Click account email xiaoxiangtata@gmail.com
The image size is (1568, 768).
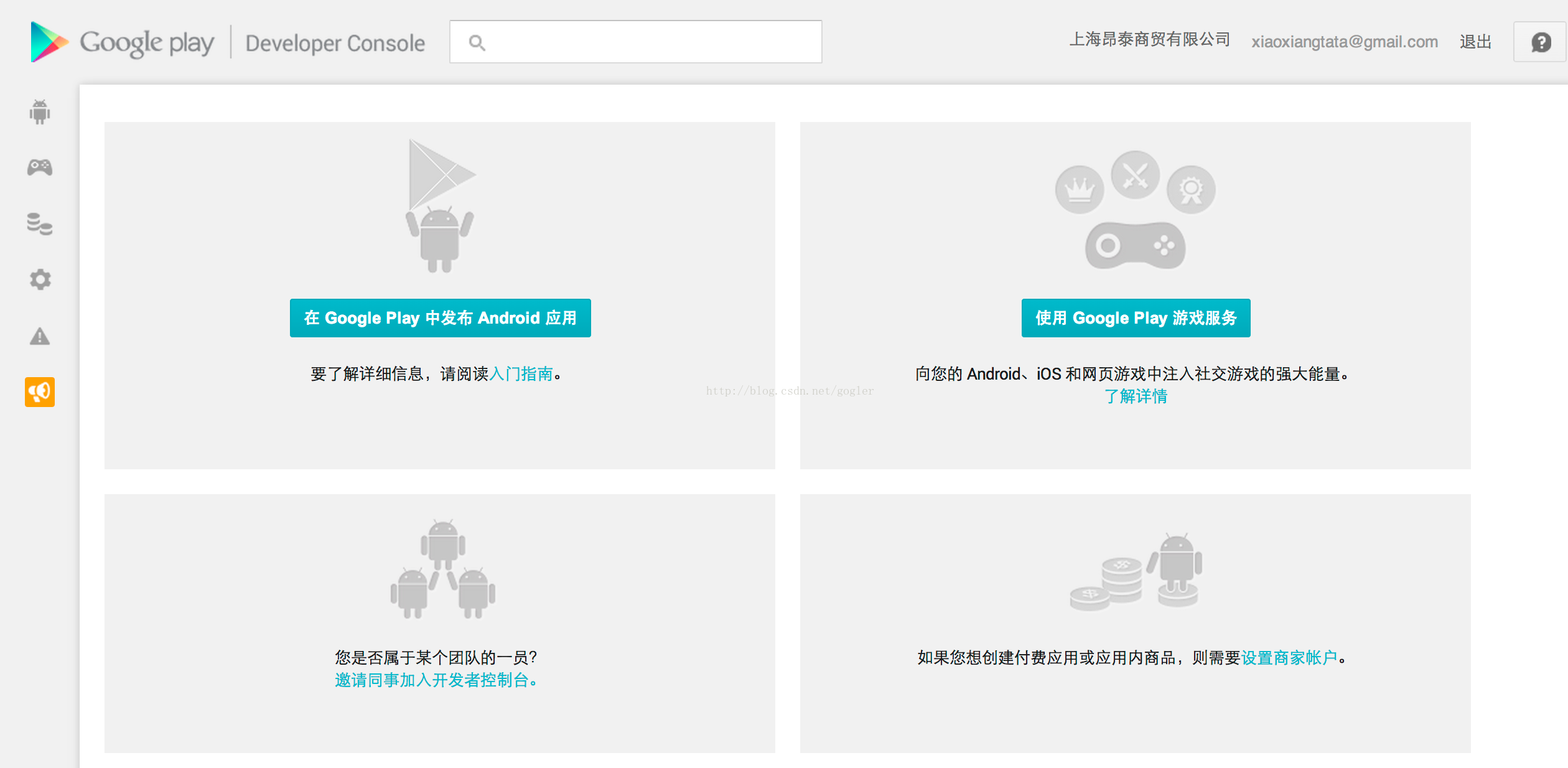[x=1345, y=42]
